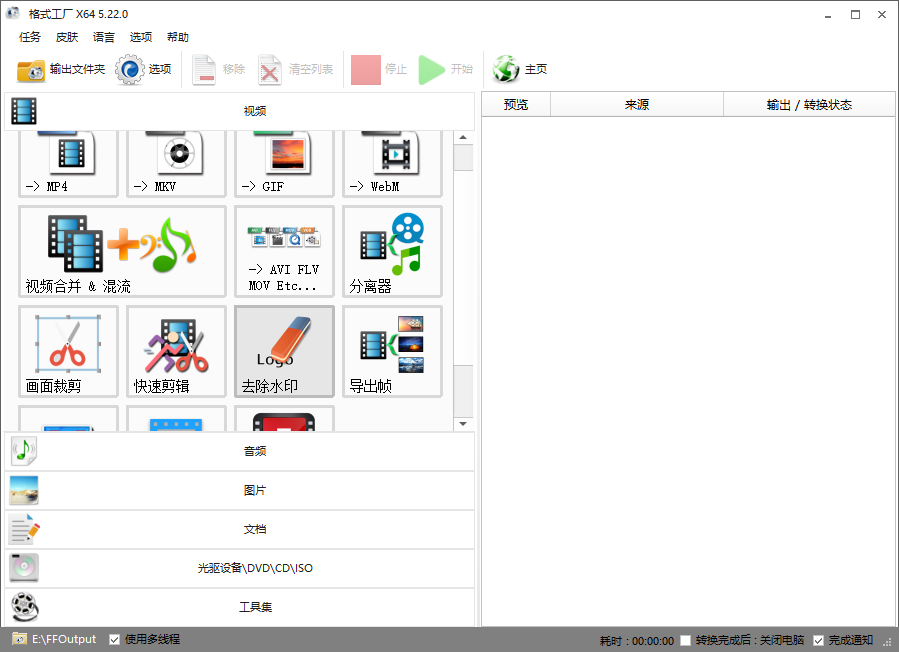Click the 导出帧 export frames icon
899x652 pixels.
tap(392, 351)
